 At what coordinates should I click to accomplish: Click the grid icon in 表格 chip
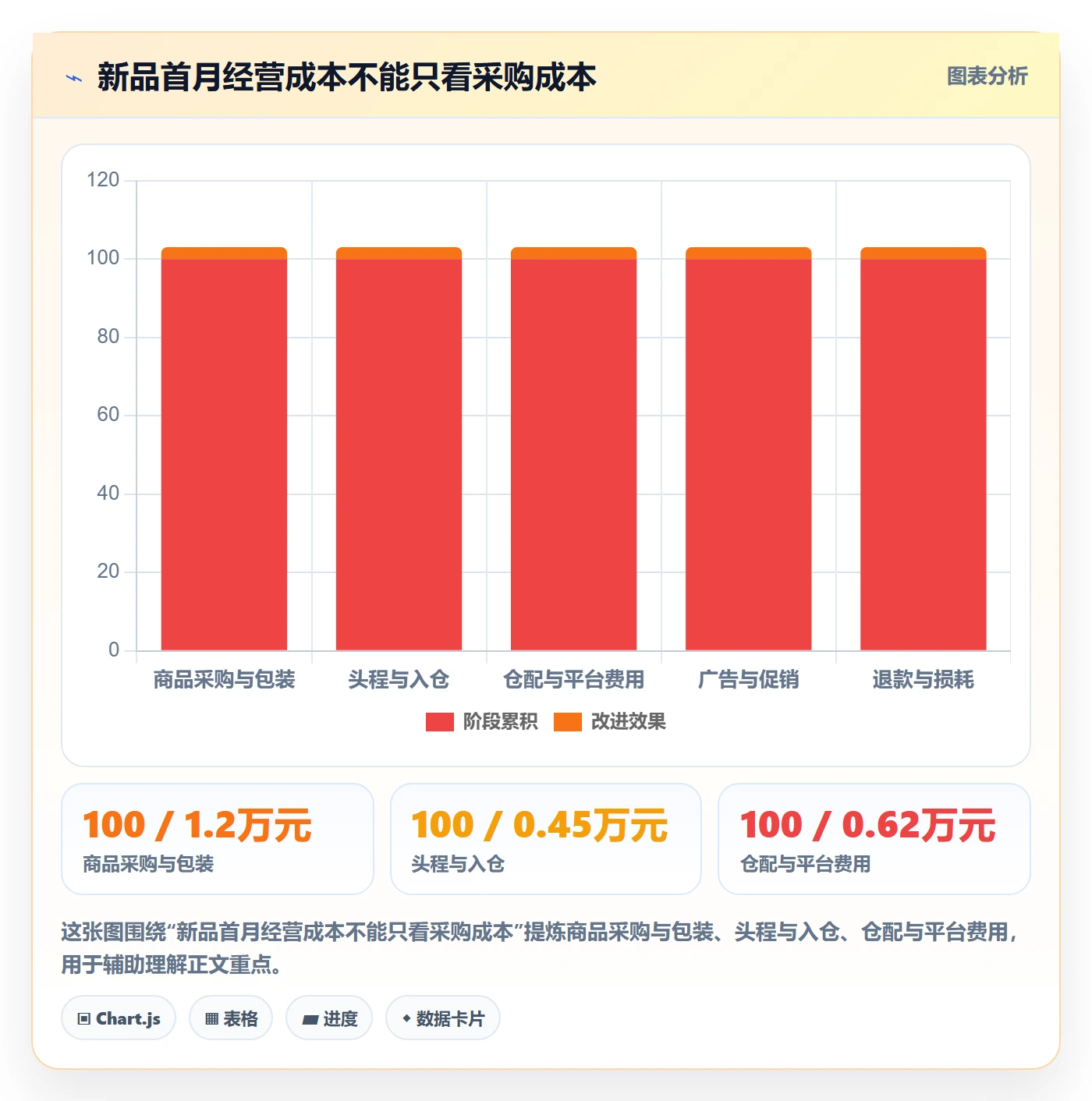[x=211, y=1019]
